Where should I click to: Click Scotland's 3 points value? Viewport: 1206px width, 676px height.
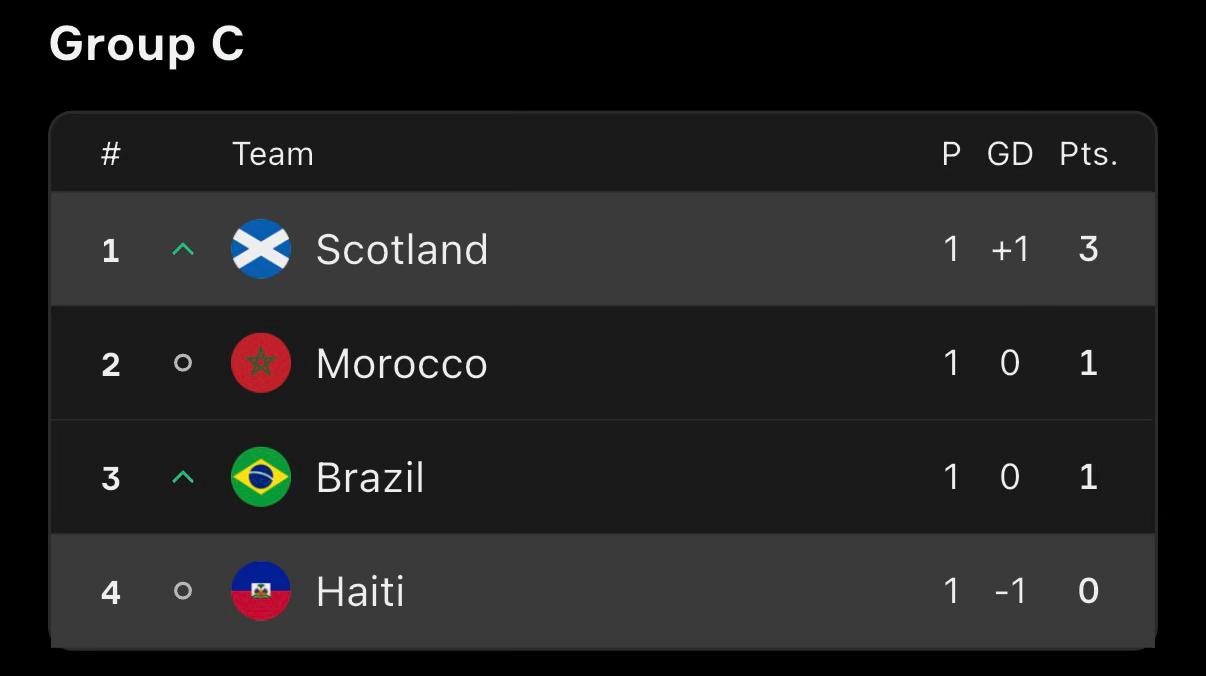(1089, 249)
